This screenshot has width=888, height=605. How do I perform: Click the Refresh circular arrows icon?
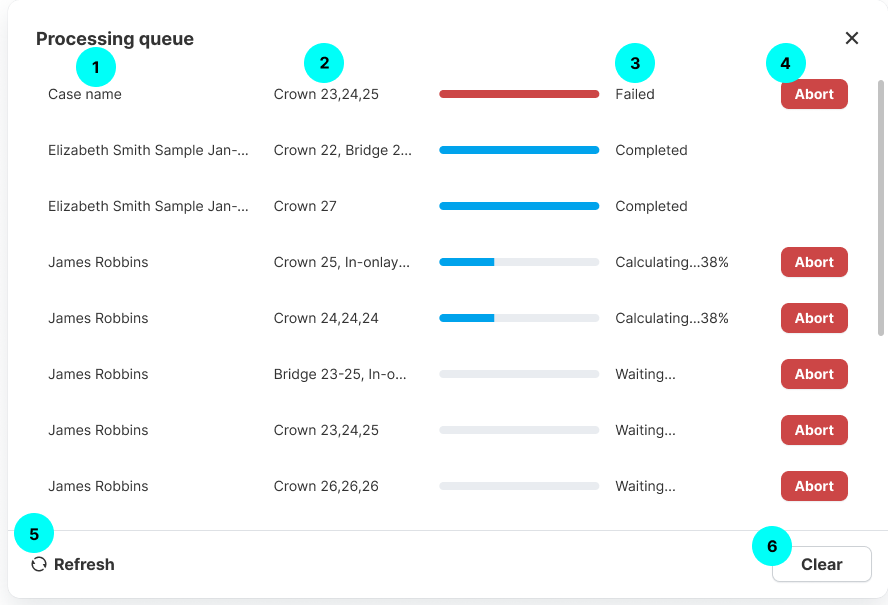(x=39, y=564)
